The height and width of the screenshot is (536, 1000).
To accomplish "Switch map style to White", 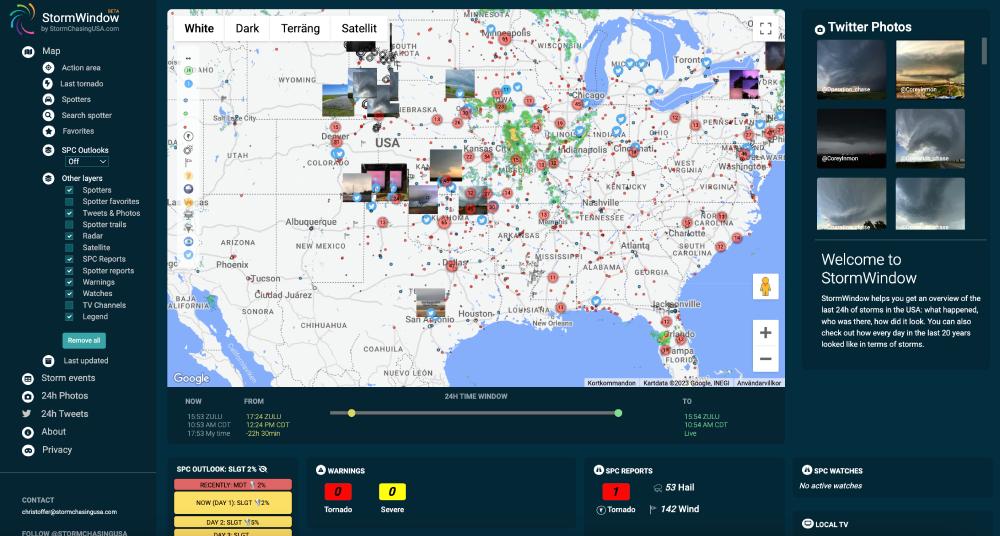I will click(199, 28).
